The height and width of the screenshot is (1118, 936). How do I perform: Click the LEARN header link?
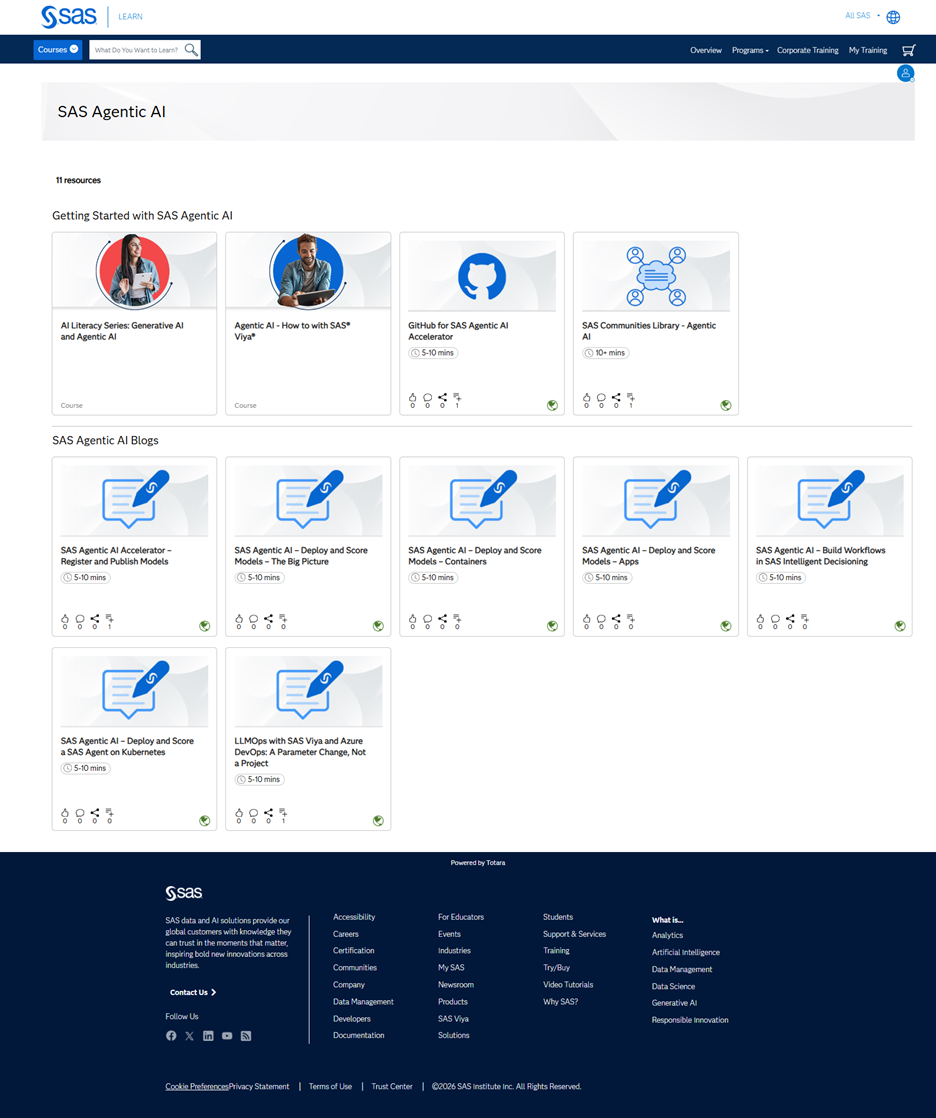pyautogui.click(x=130, y=16)
